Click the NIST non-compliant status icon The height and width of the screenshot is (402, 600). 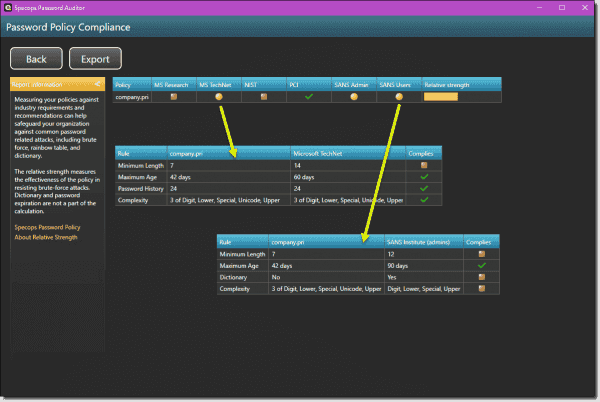(x=264, y=98)
